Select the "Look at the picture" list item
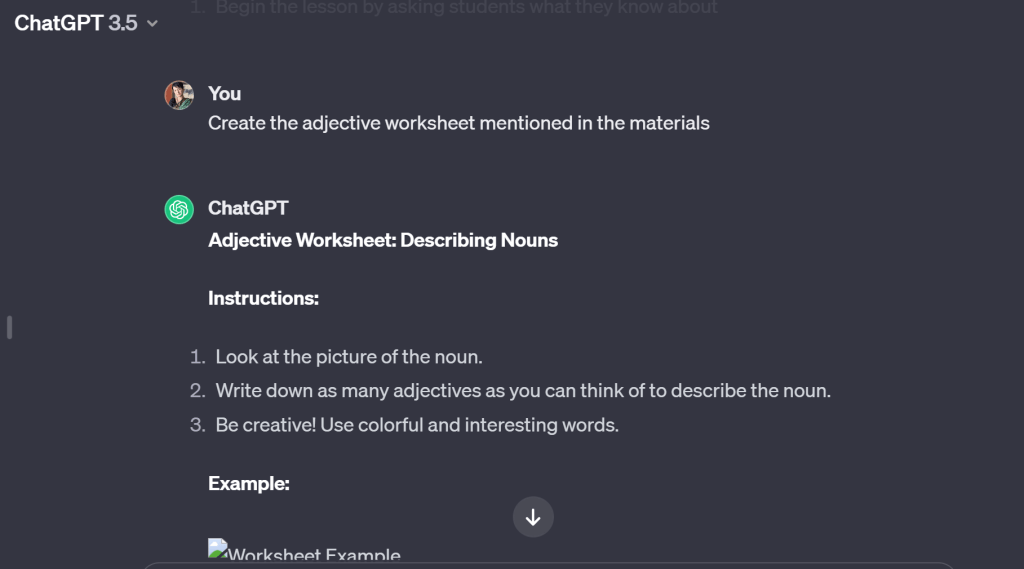The image size is (1024, 569). (x=349, y=357)
